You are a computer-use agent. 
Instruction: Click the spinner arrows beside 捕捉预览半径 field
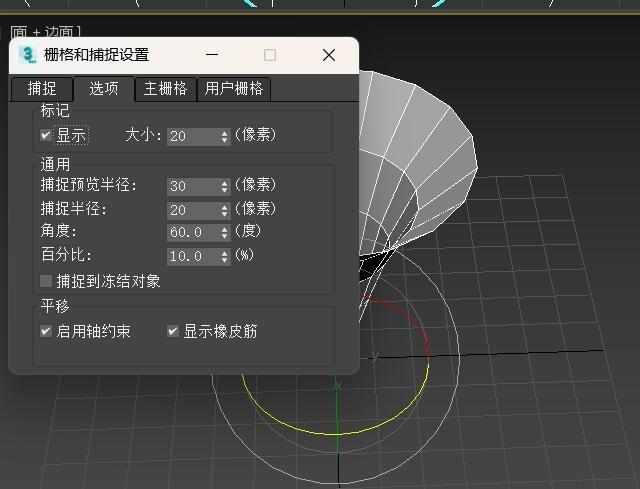pos(225,186)
